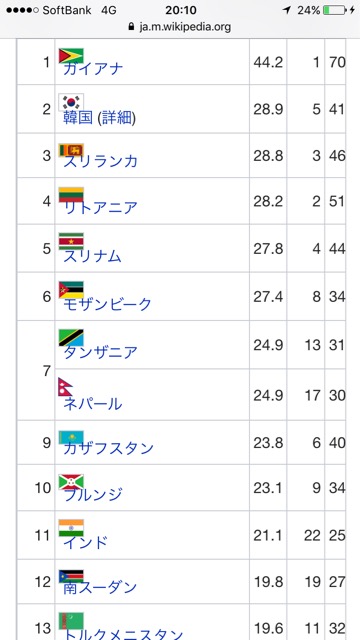Open the カザフスタン link

[108, 448]
